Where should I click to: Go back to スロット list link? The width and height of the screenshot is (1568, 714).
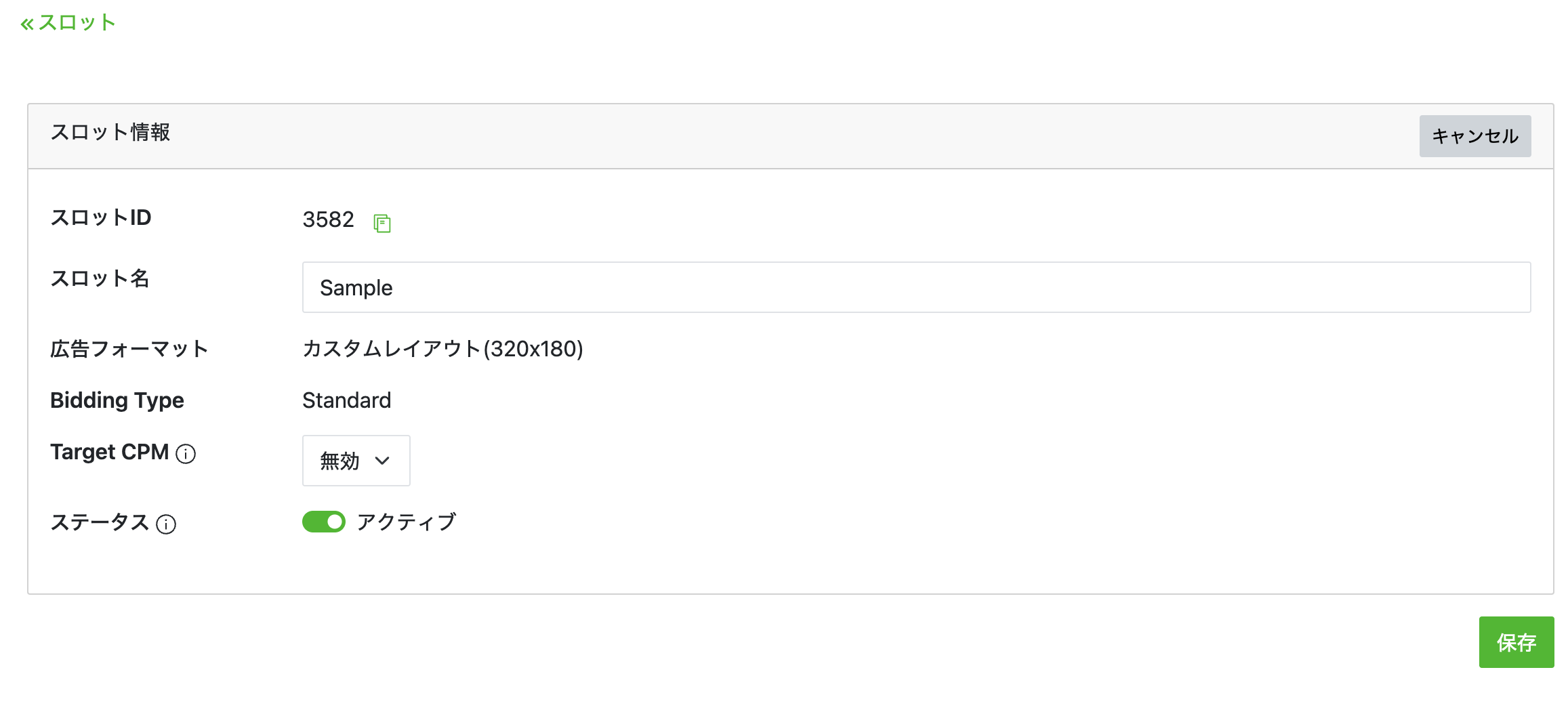point(68,22)
